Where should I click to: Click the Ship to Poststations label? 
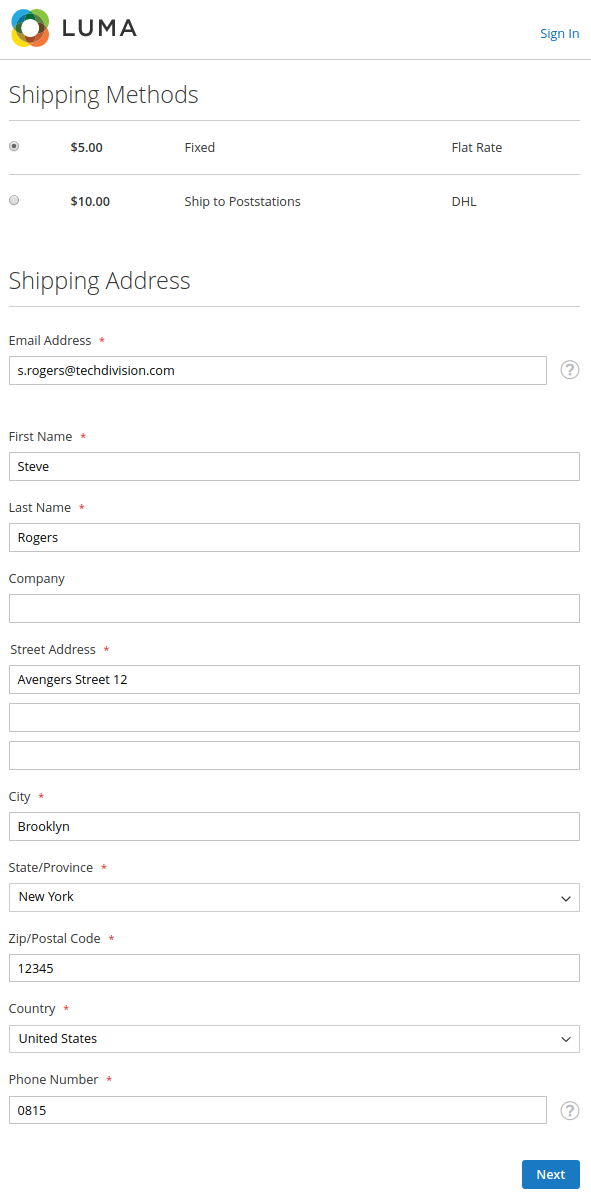[x=242, y=201]
